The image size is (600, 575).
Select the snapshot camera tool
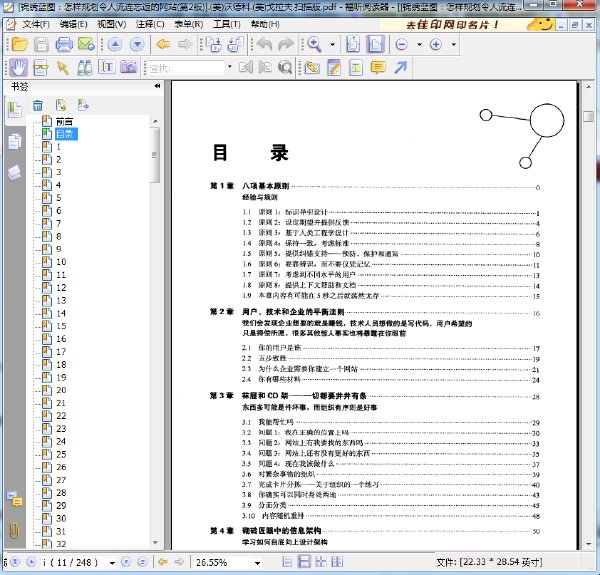click(129, 68)
